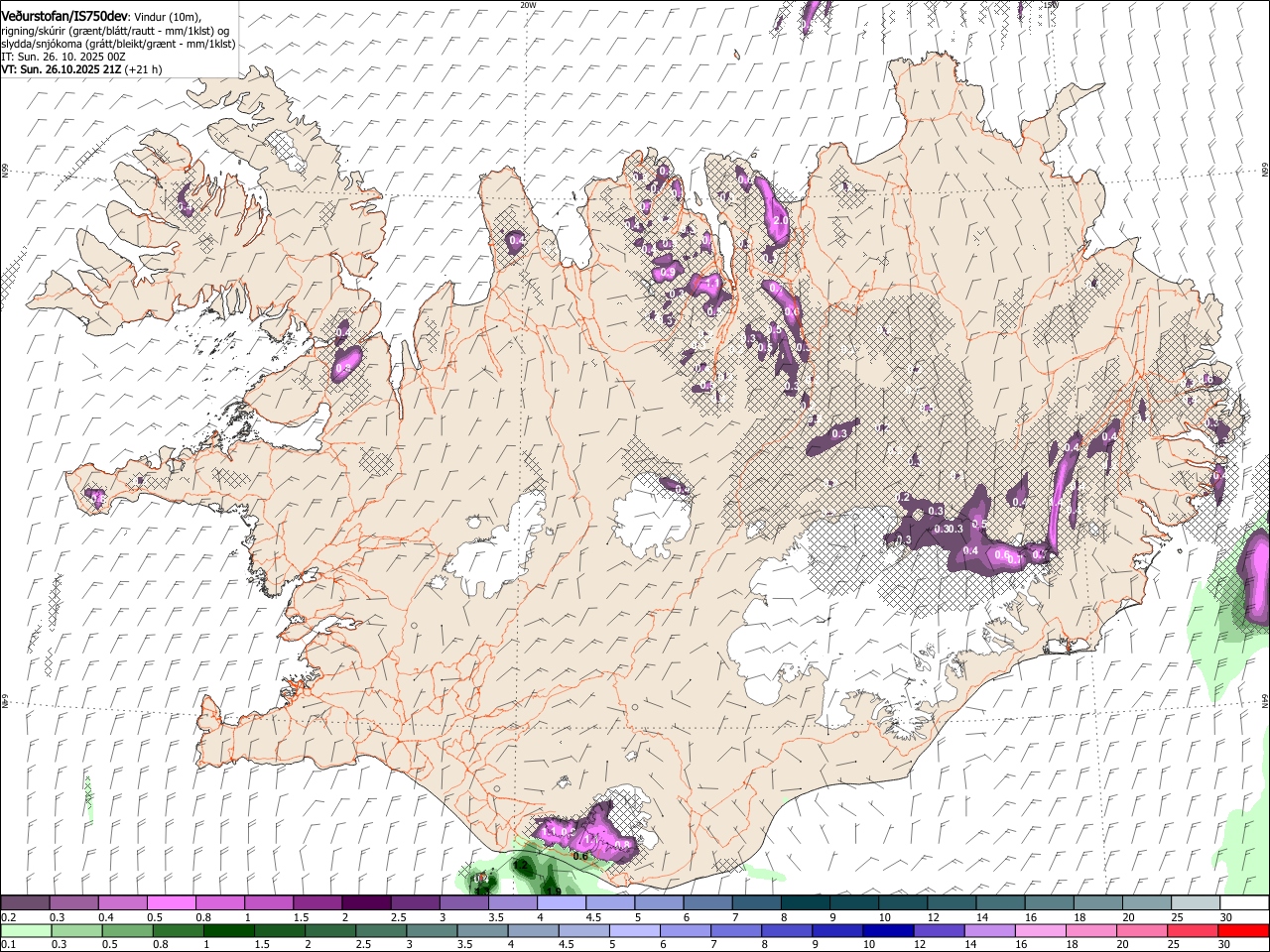This screenshot has height=952, width=1270.
Task: Click the title text "Veðurstofan/IS750dev"
Action: (64, 17)
